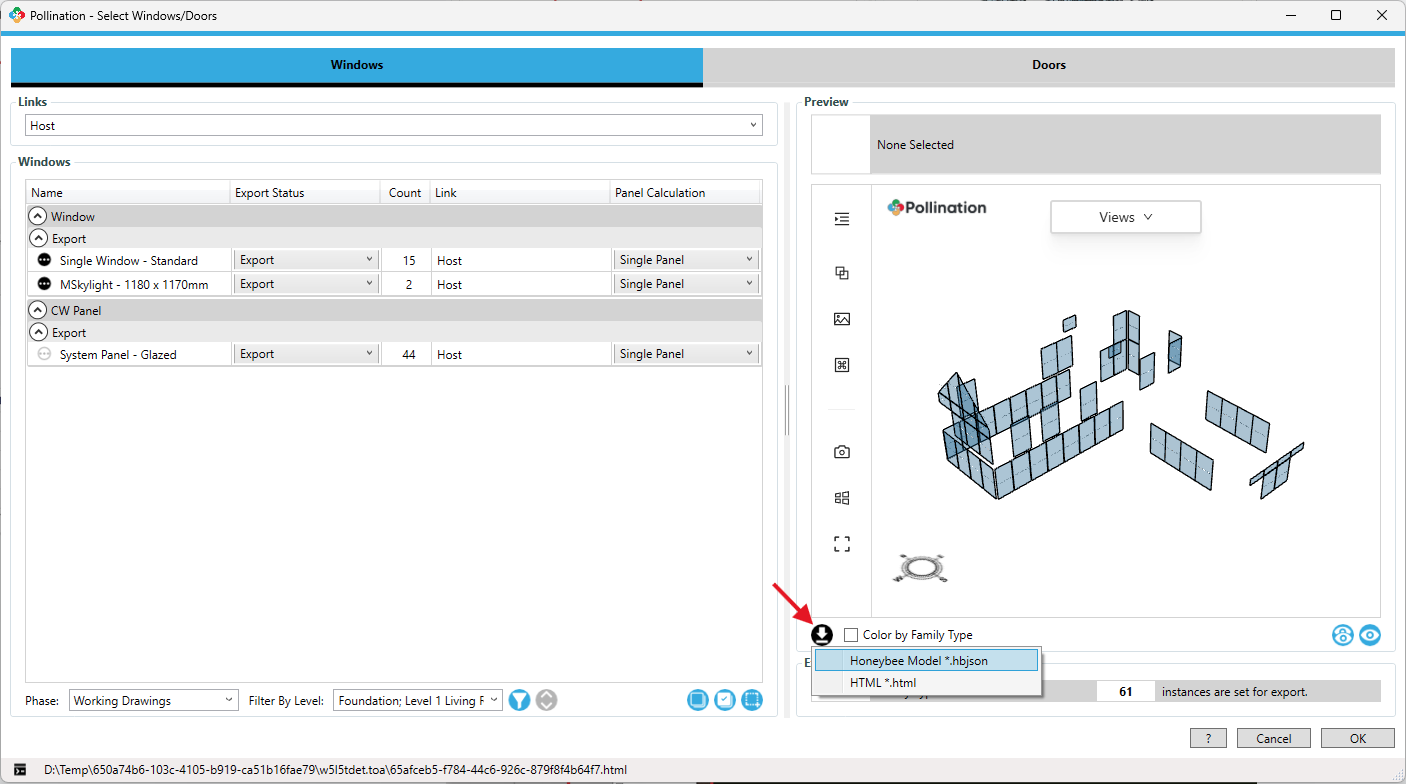Choose Honeybee Model *.hbjson from the menu

(926, 660)
